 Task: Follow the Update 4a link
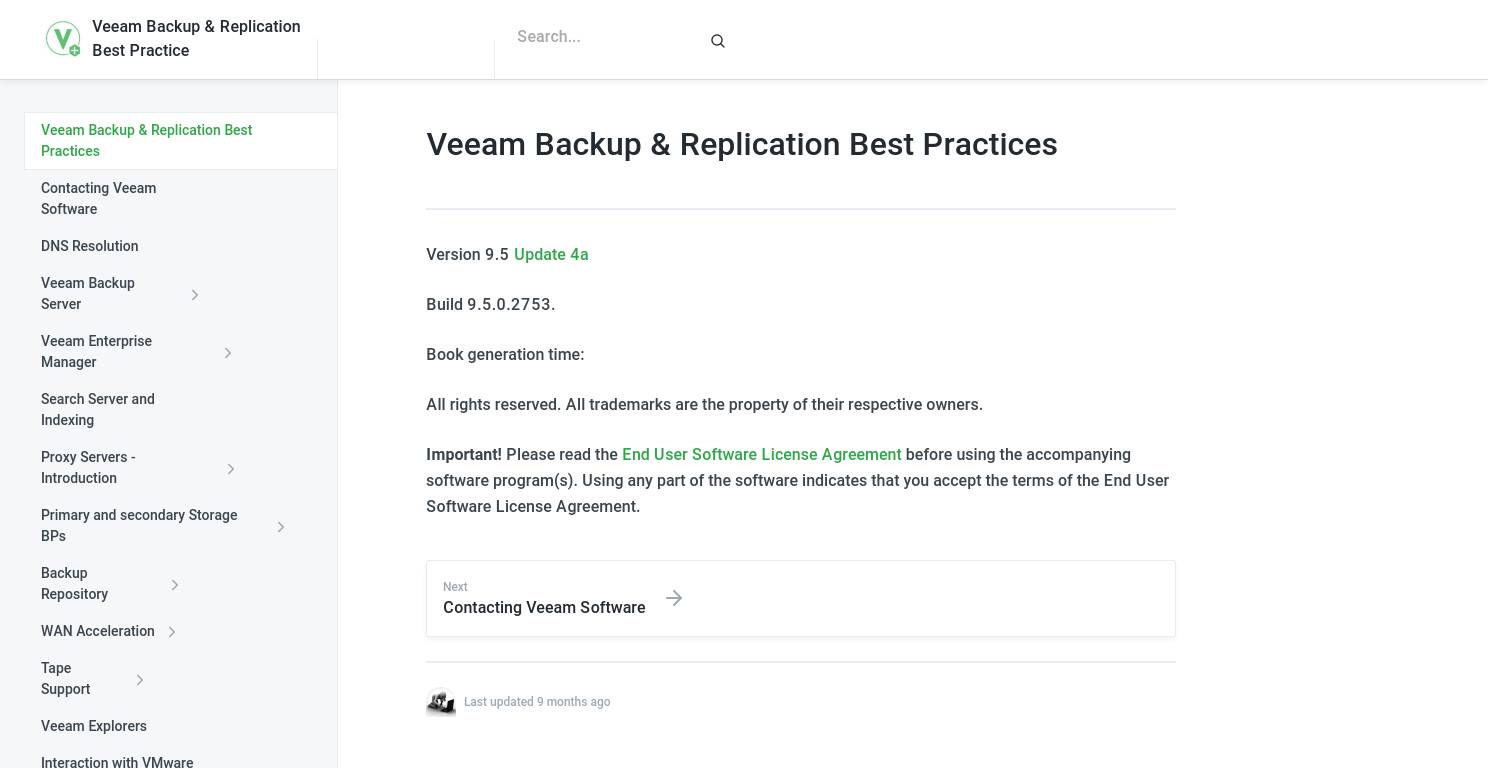click(x=551, y=254)
